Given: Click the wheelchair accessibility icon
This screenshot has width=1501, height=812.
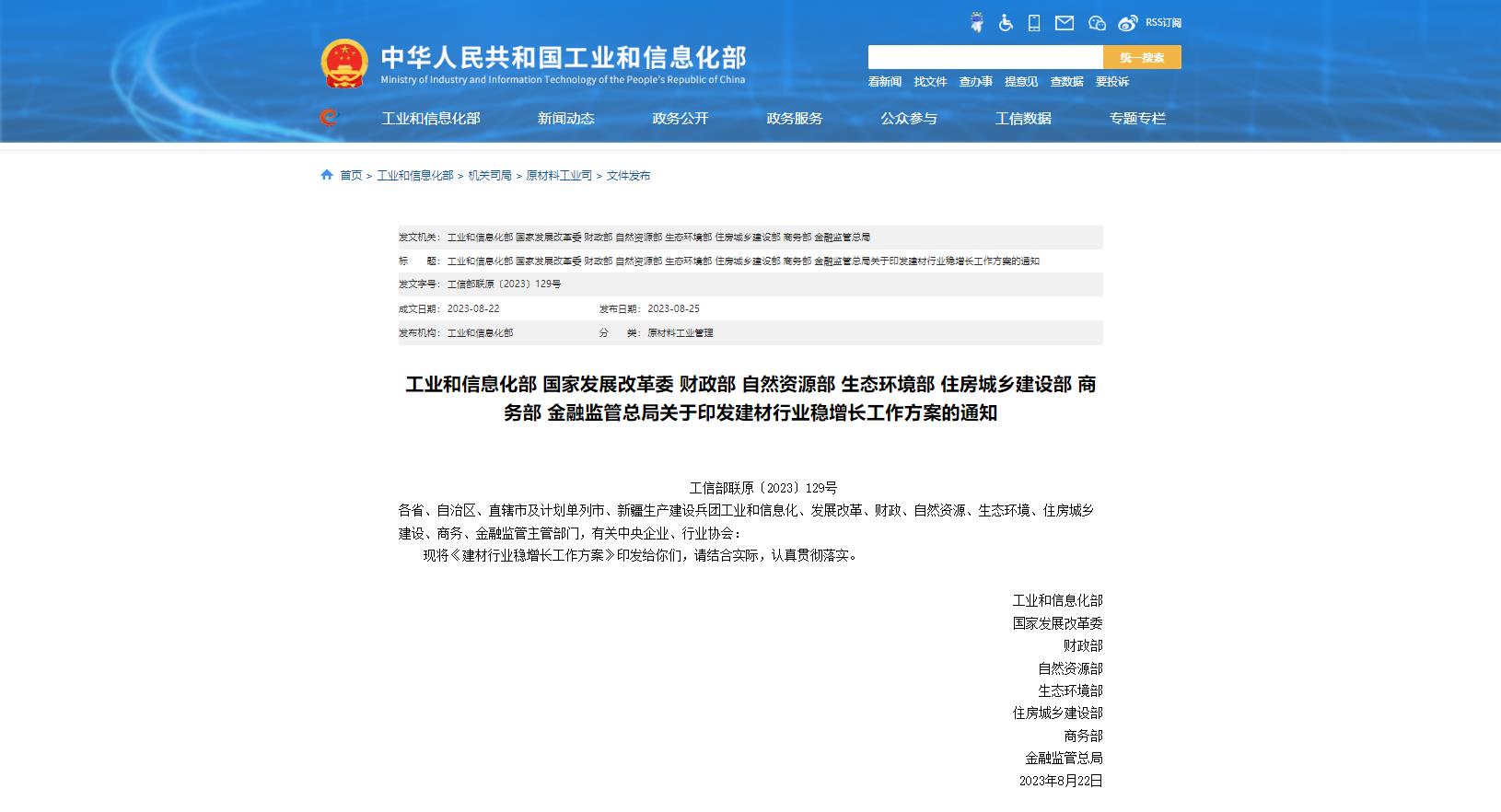Looking at the screenshot, I should 1006,23.
